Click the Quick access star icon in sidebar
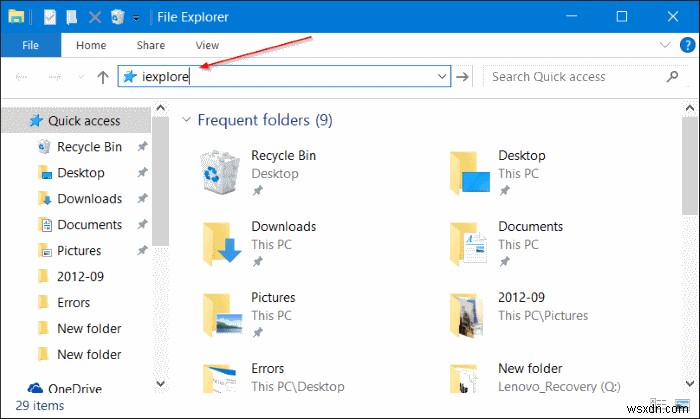Screen dimensions: 700x419 pyautogui.click(x=36, y=120)
